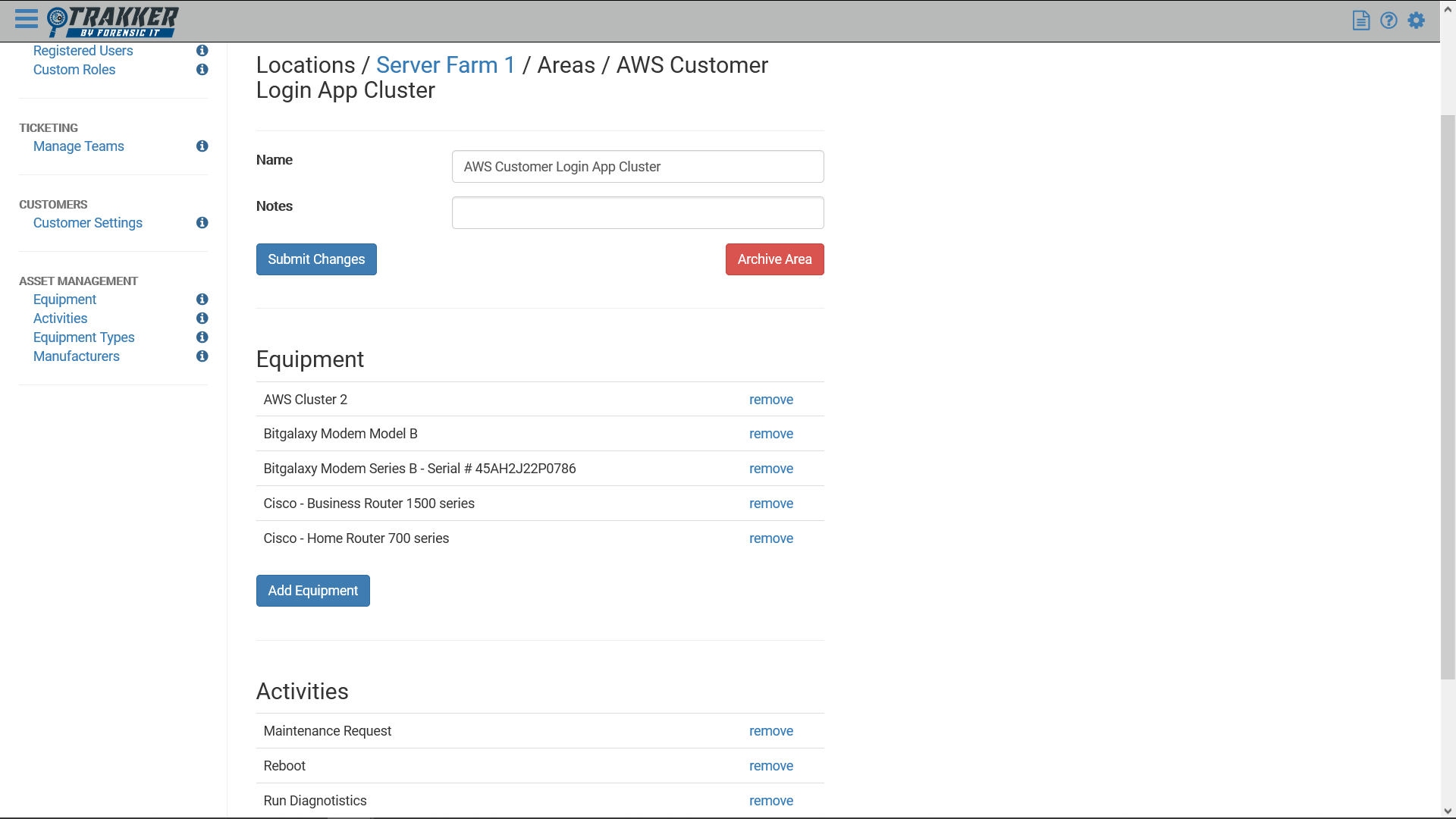
Task: Go to Activities in the sidebar
Action: click(x=60, y=318)
